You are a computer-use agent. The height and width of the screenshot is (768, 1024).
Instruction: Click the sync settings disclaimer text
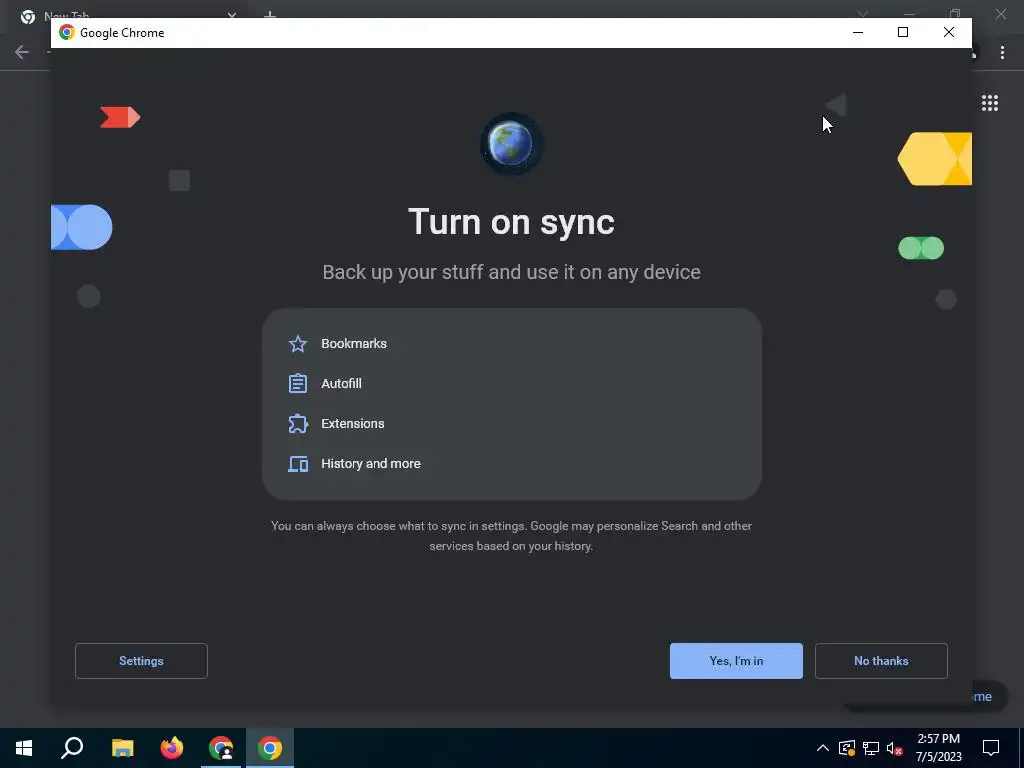[511, 536]
